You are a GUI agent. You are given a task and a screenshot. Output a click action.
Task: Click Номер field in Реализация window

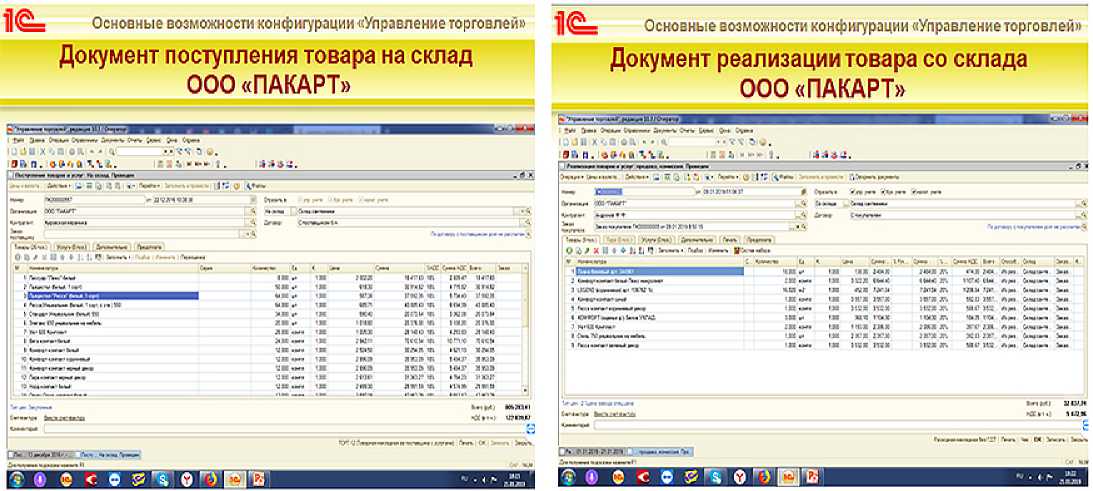(645, 192)
